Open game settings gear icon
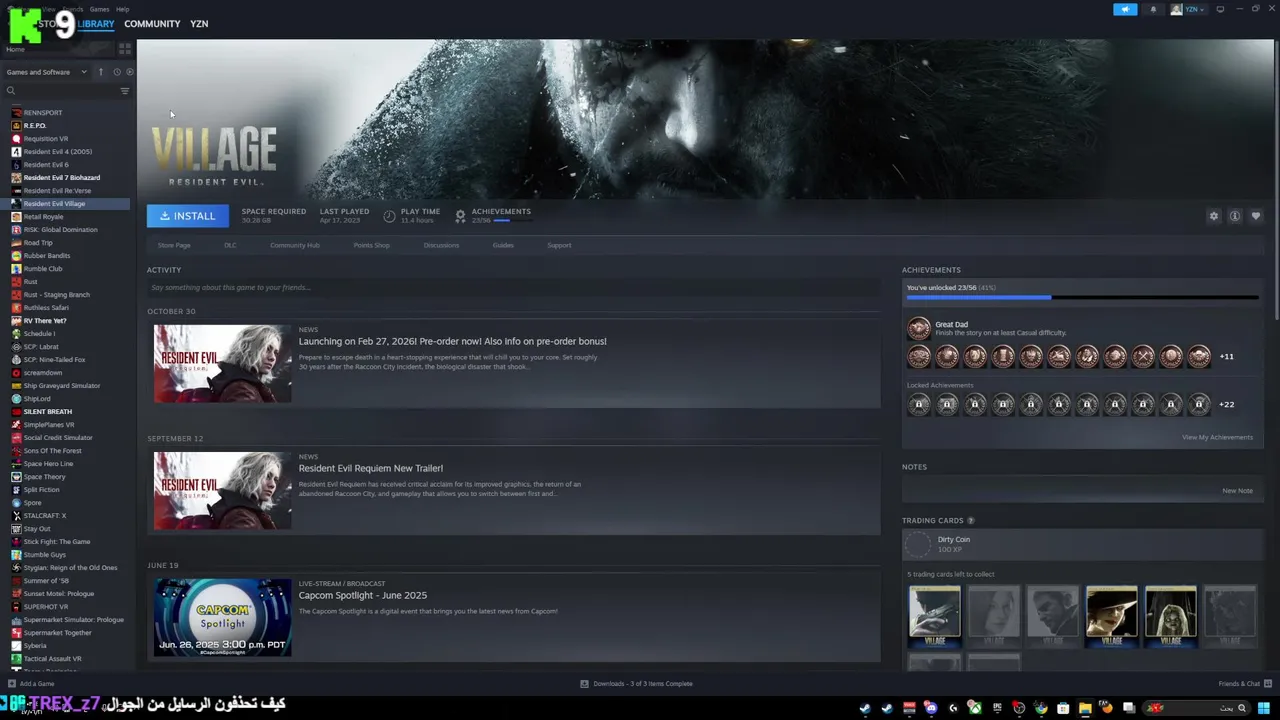This screenshot has height=720, width=1280. (1214, 216)
